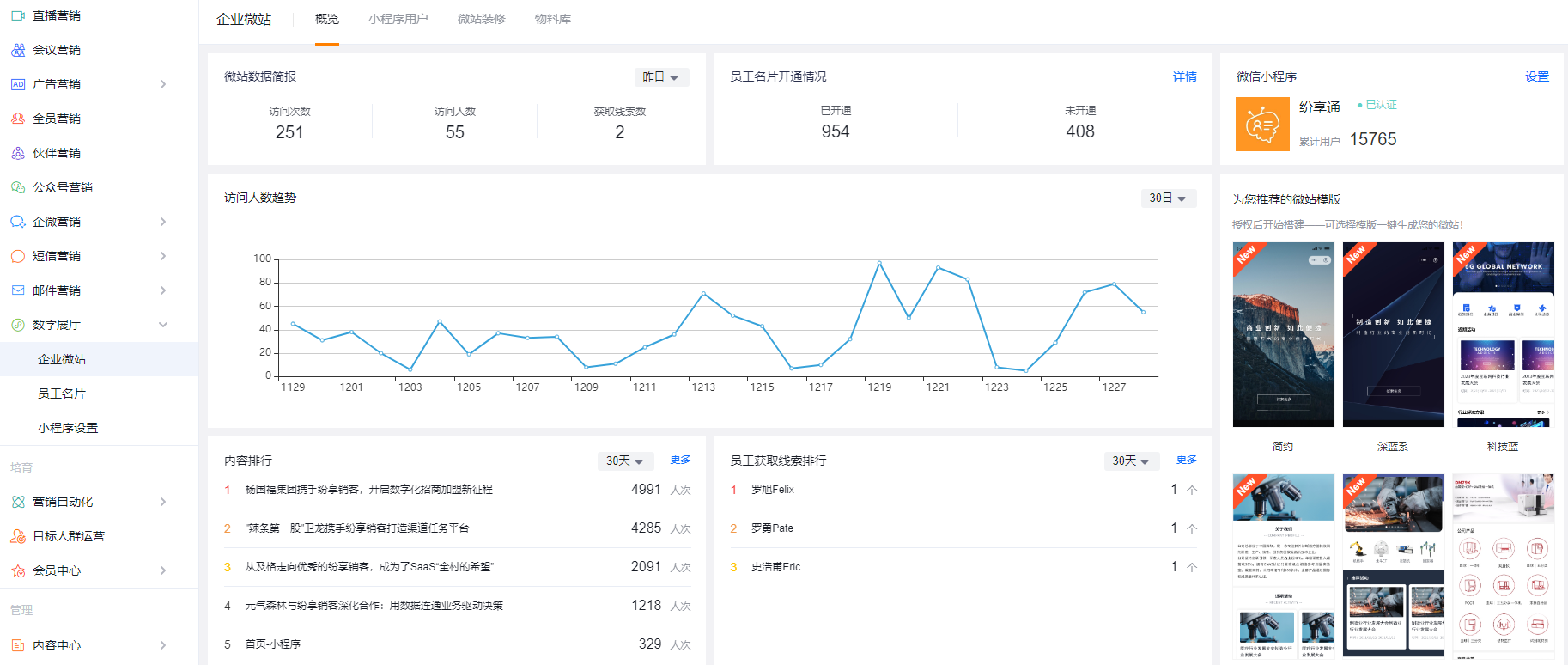Expand the 短信营销 menu chevron
The height and width of the screenshot is (665, 1568).
coord(163,256)
